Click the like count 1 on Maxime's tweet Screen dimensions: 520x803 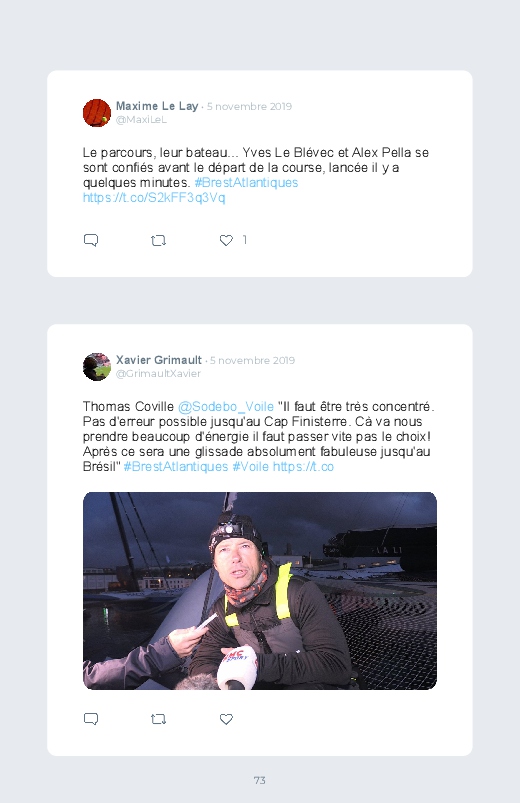[245, 240]
